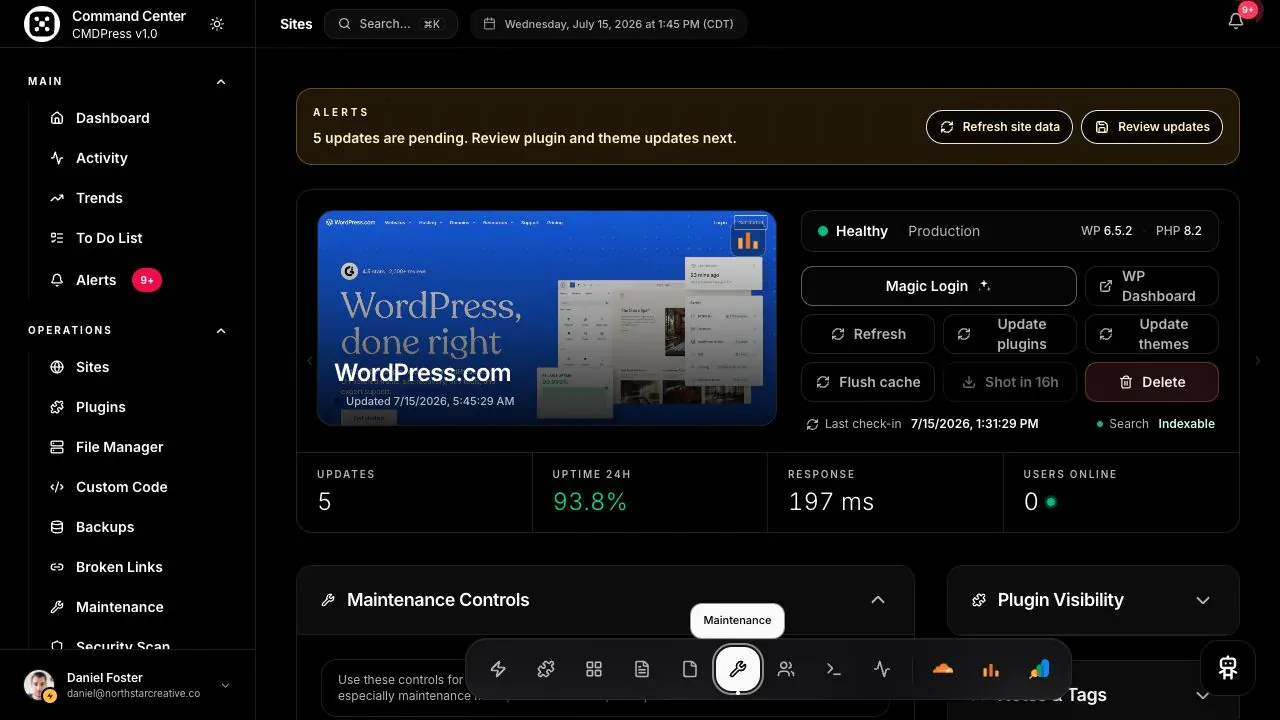Click the Healthy status indicator
The width and height of the screenshot is (1280, 720).
[852, 231]
